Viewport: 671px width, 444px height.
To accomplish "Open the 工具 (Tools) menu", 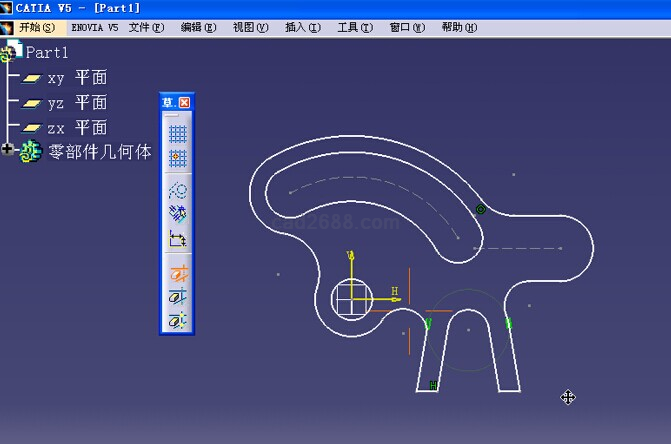I will 354,27.
